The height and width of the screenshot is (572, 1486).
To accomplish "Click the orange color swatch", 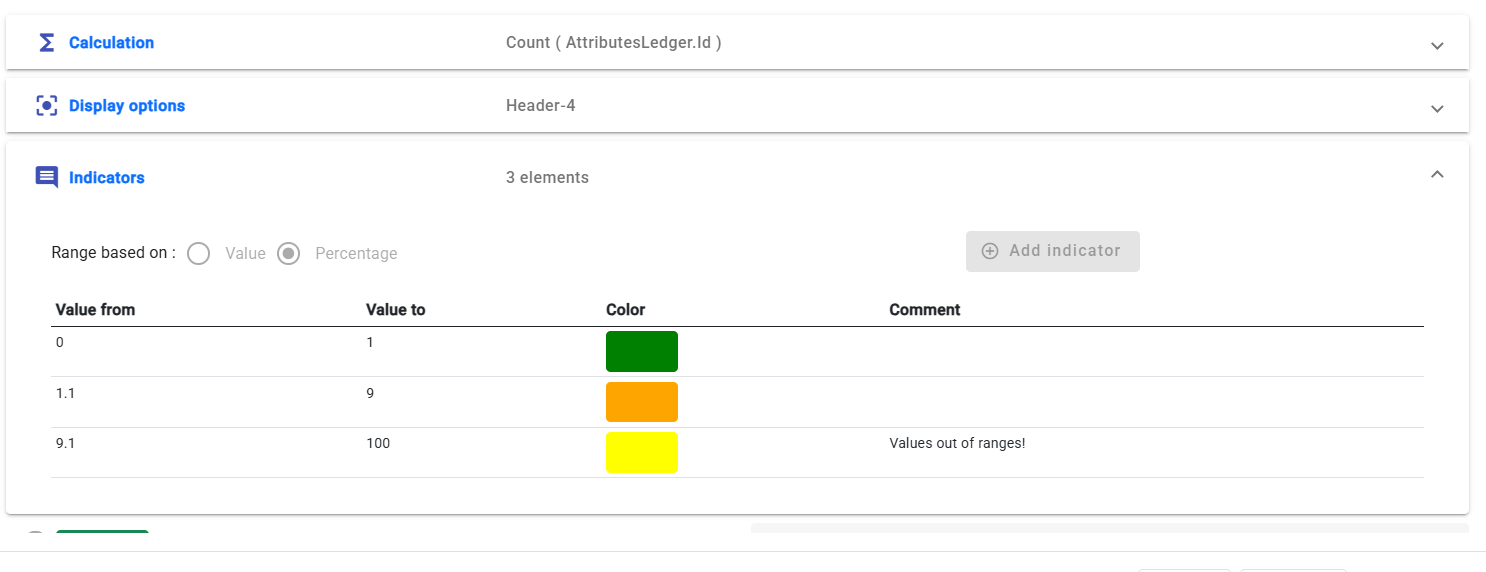I will 642,402.
